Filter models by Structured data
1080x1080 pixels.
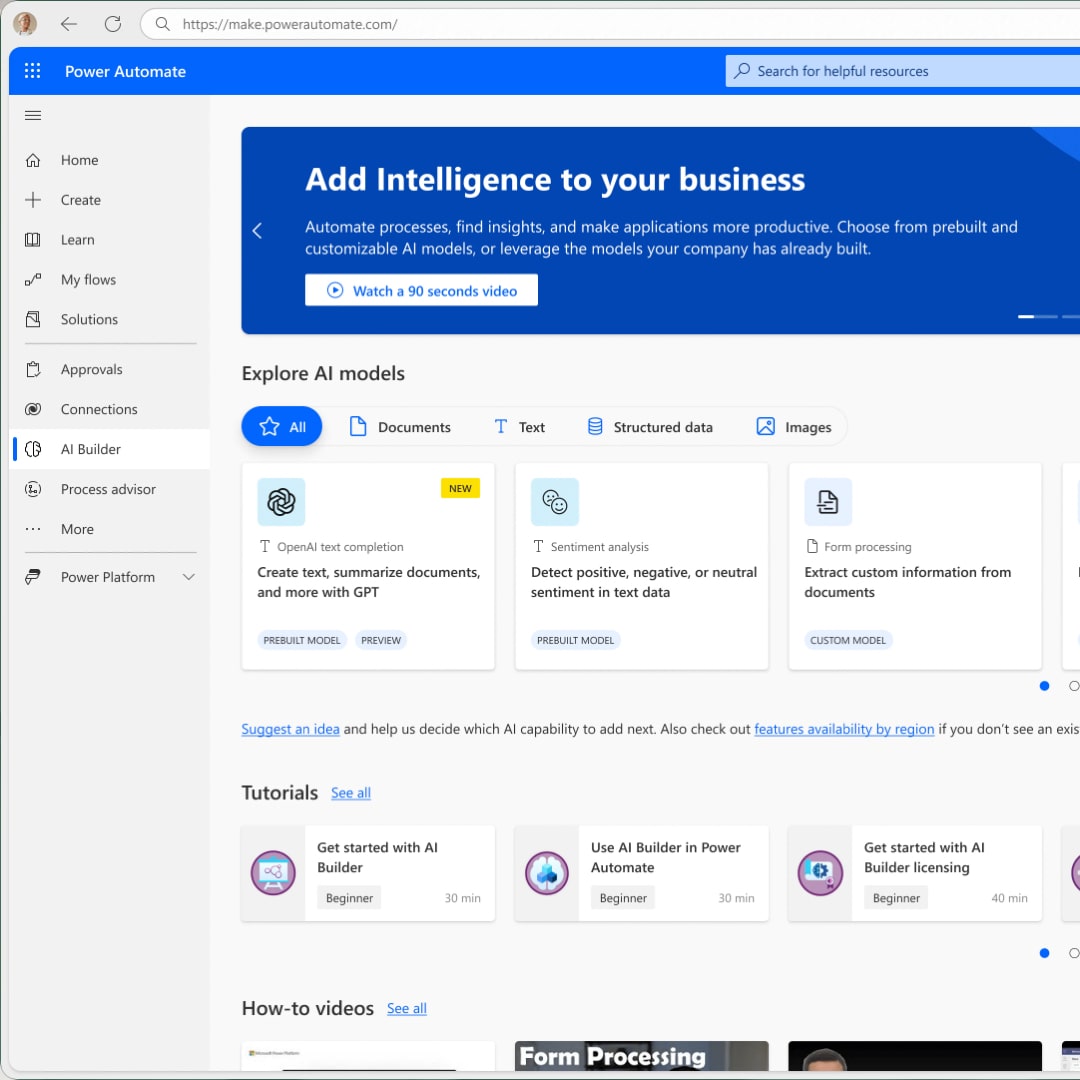click(x=650, y=426)
